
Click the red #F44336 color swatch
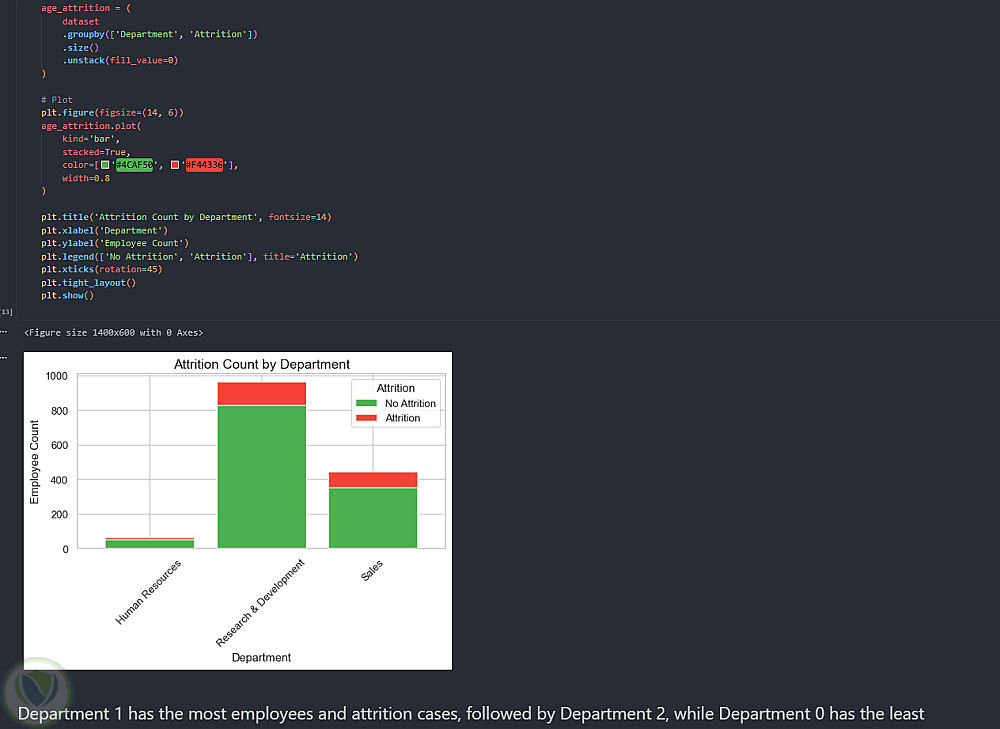coord(175,165)
